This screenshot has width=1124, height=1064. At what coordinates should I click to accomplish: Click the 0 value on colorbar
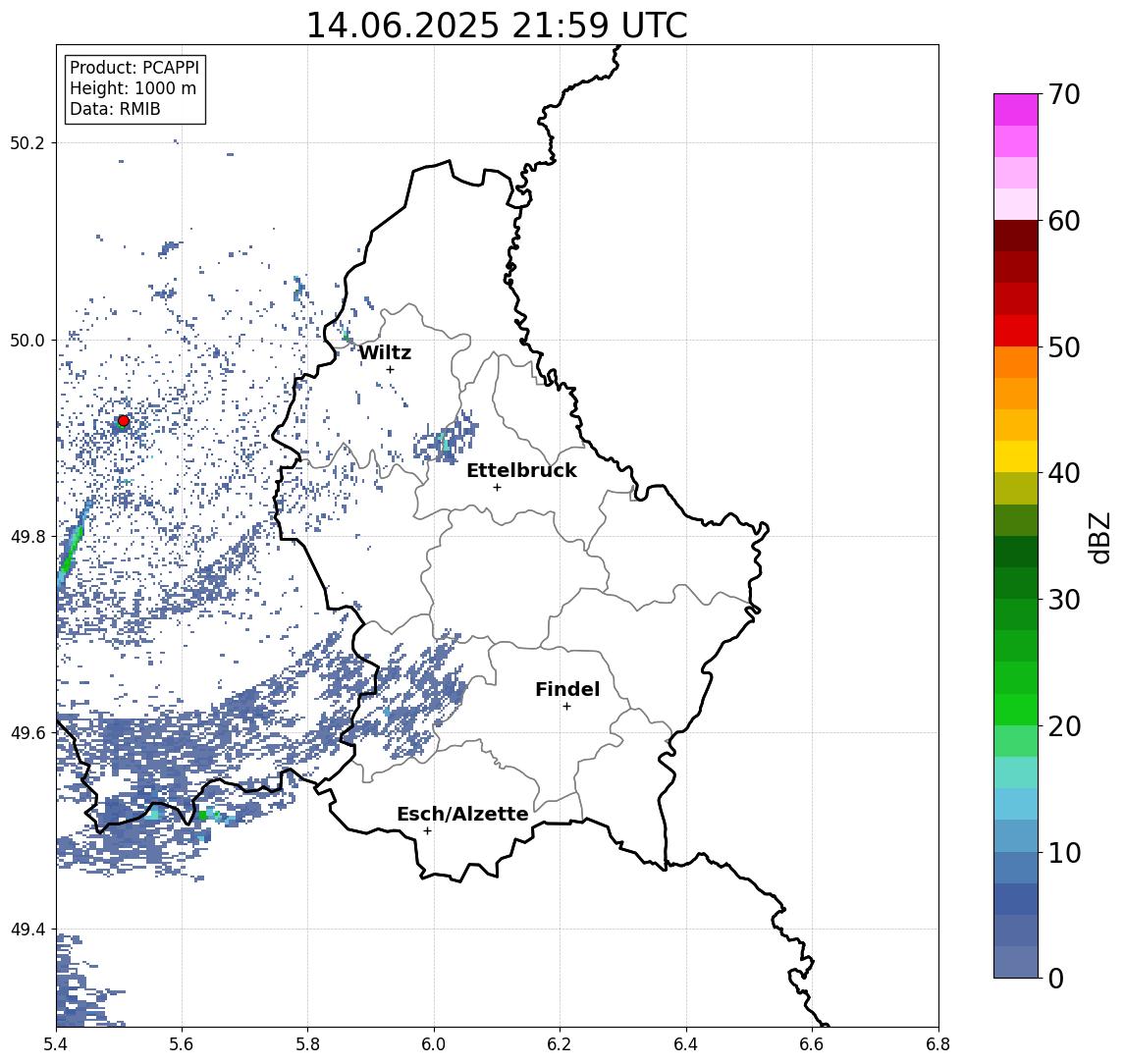(x=1056, y=979)
